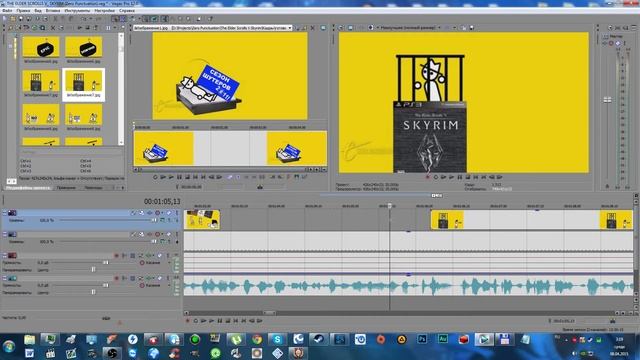
Task: Click the timeline horizontal scrollbar thumb
Action: tap(268, 313)
